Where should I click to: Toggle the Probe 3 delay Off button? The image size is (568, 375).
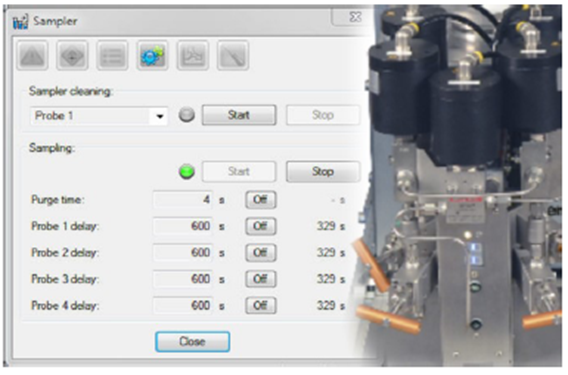coord(261,279)
